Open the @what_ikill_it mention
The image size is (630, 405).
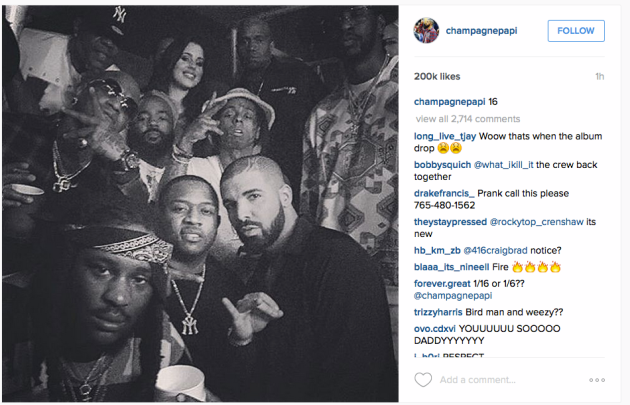click(503, 165)
